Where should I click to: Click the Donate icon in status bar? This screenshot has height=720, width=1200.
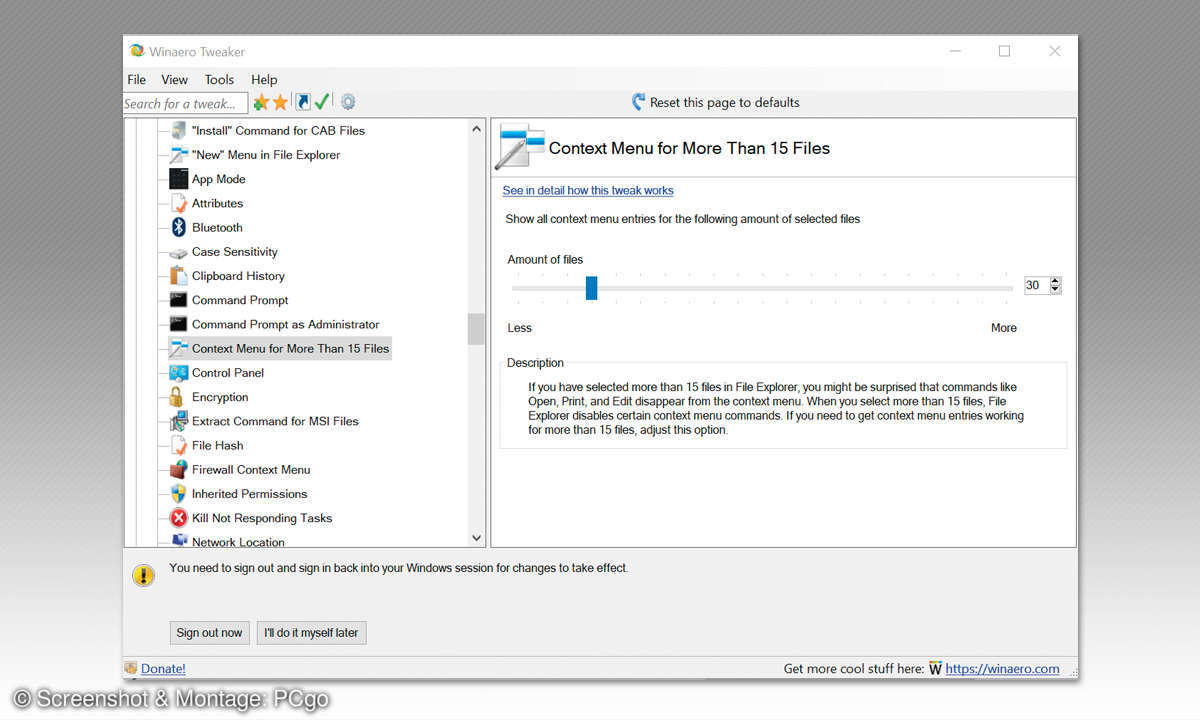click(x=131, y=669)
